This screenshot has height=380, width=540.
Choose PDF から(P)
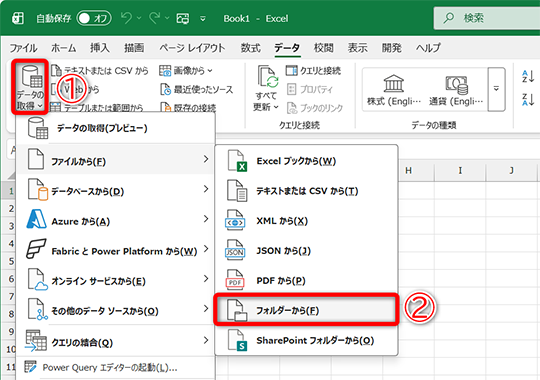306,281
